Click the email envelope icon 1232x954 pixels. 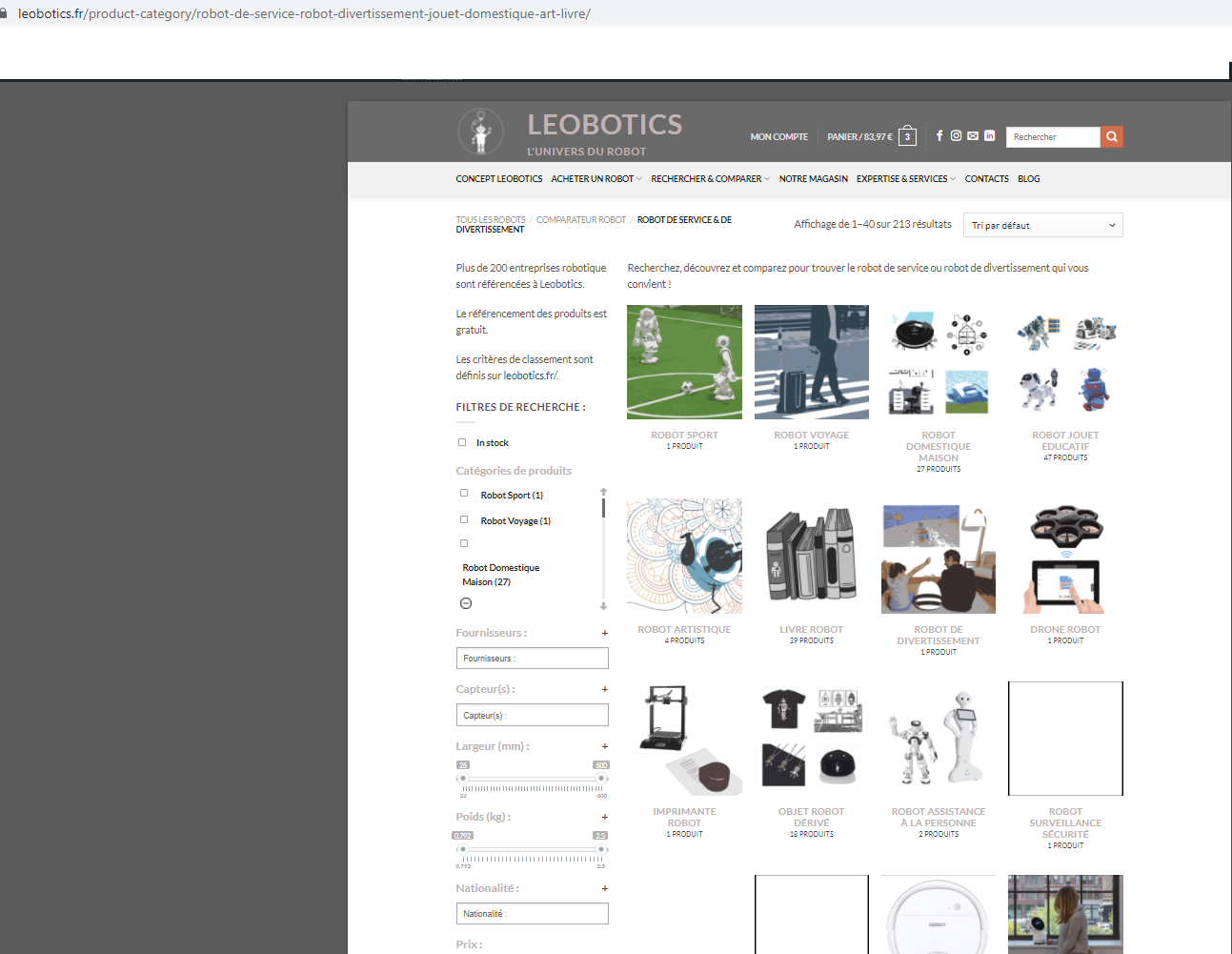973,136
